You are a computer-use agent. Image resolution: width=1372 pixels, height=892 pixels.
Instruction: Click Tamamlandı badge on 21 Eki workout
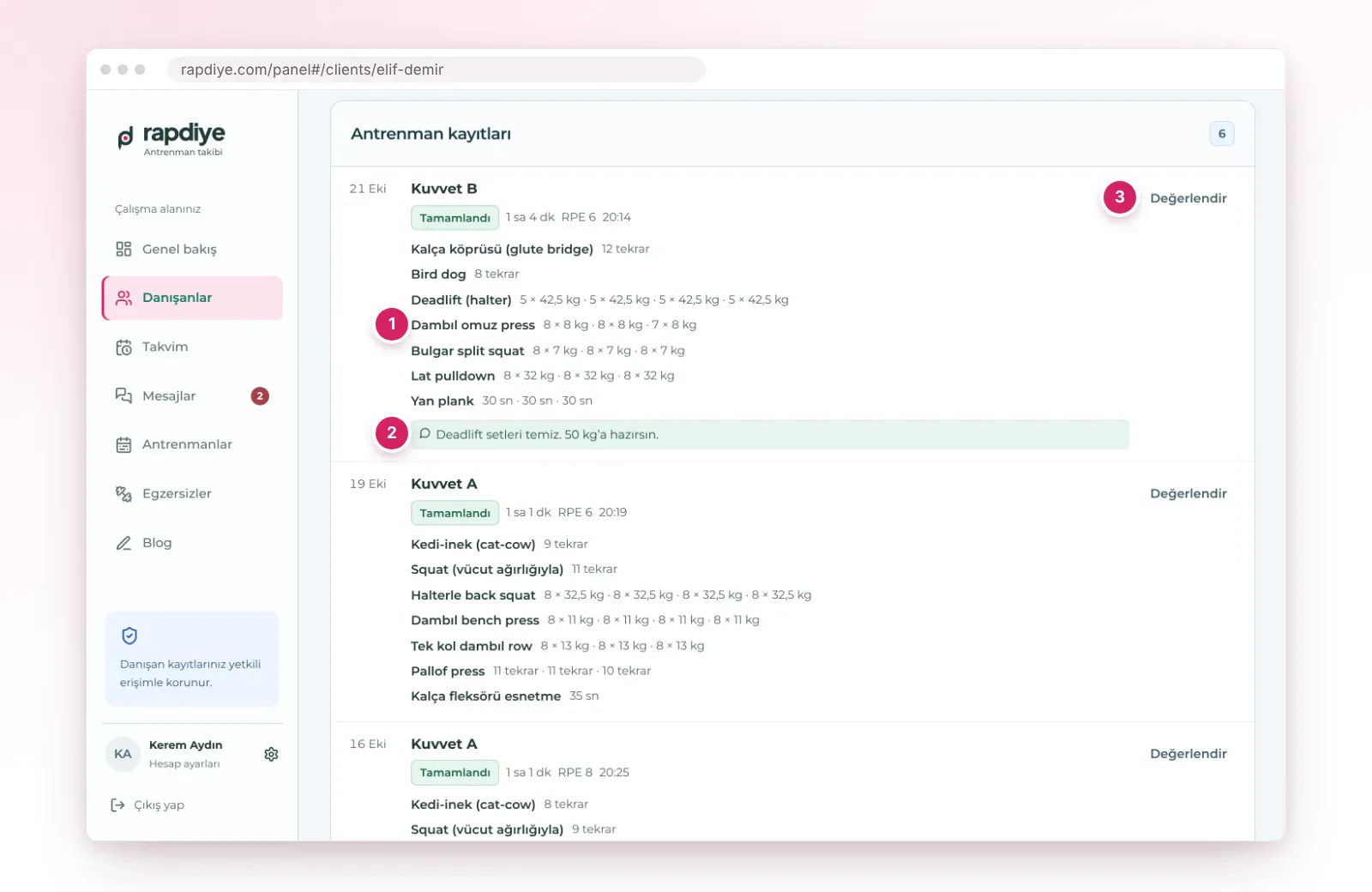click(454, 218)
